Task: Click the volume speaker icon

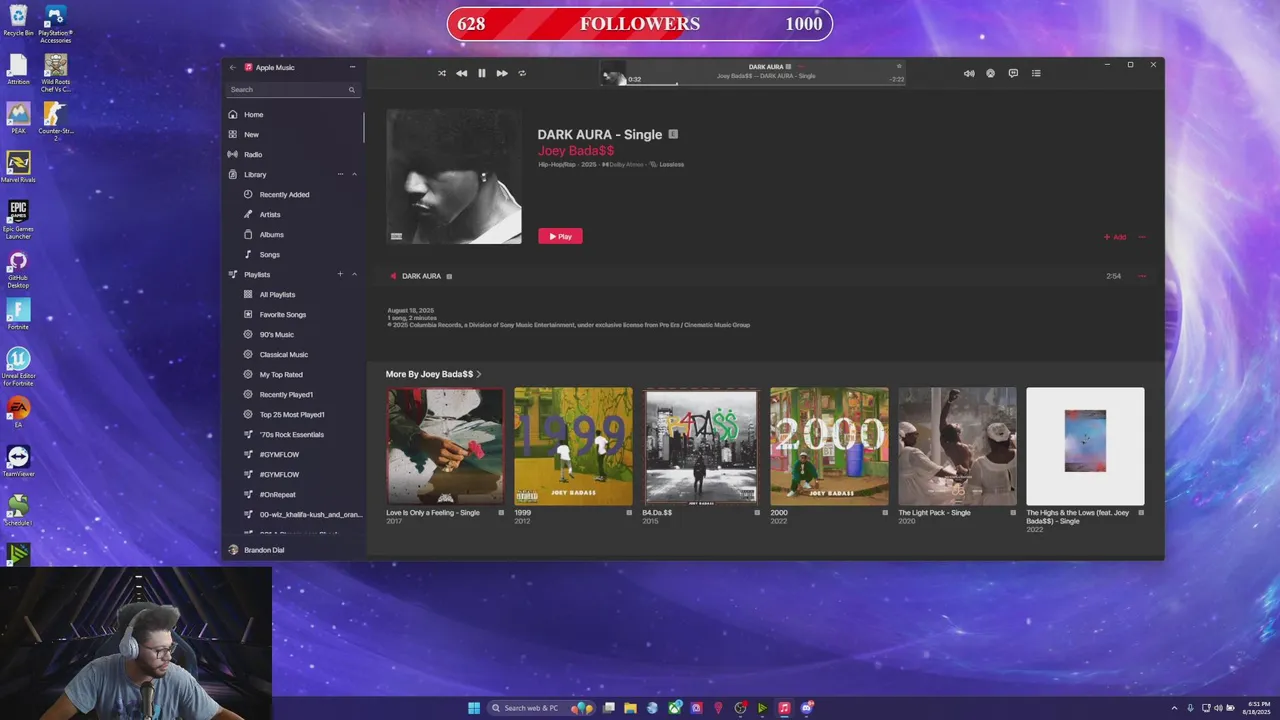Action: tap(968, 73)
